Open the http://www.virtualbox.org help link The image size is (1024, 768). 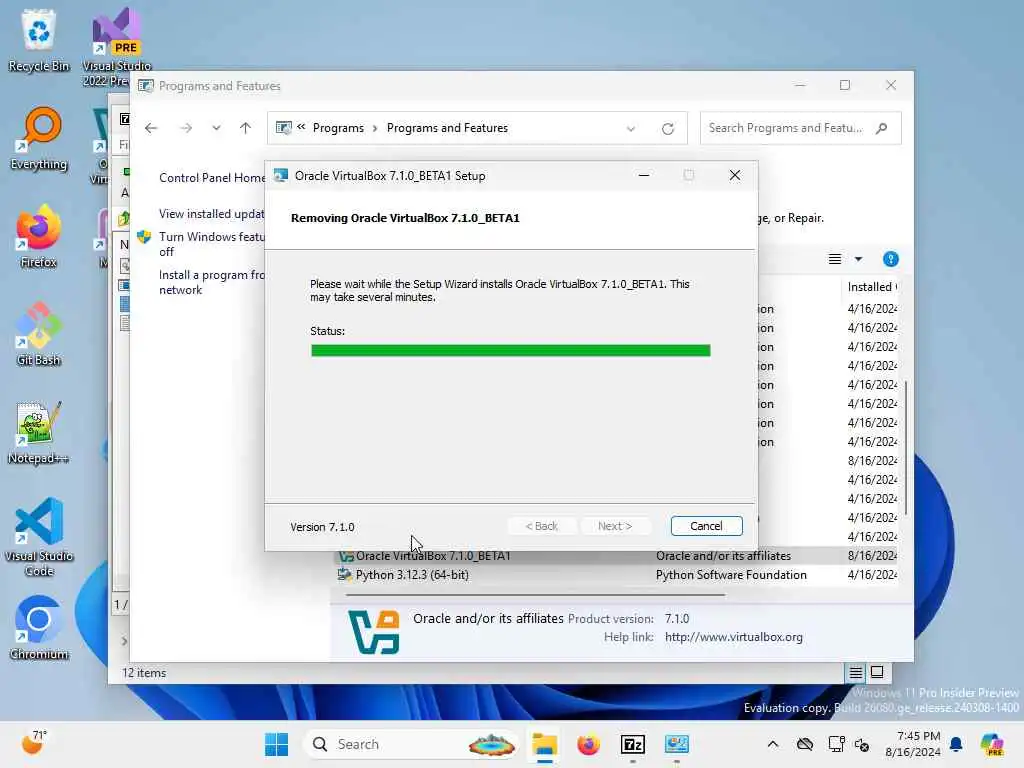point(733,637)
